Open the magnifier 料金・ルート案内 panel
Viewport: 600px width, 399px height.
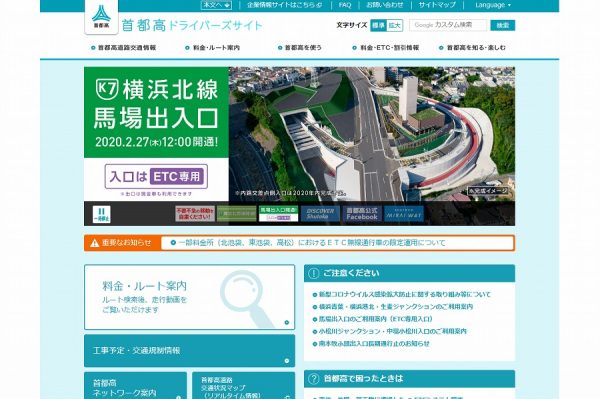pyautogui.click(x=189, y=297)
